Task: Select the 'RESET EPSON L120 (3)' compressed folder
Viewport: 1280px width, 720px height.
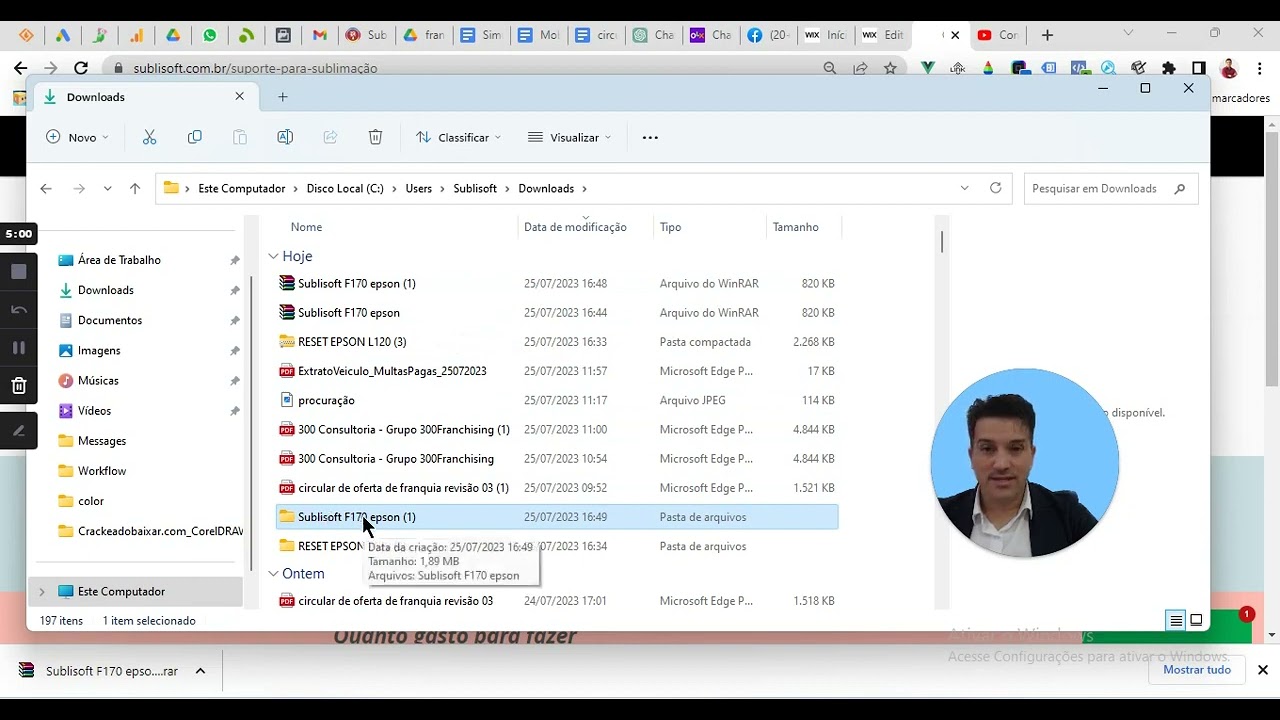Action: (556, 342)
